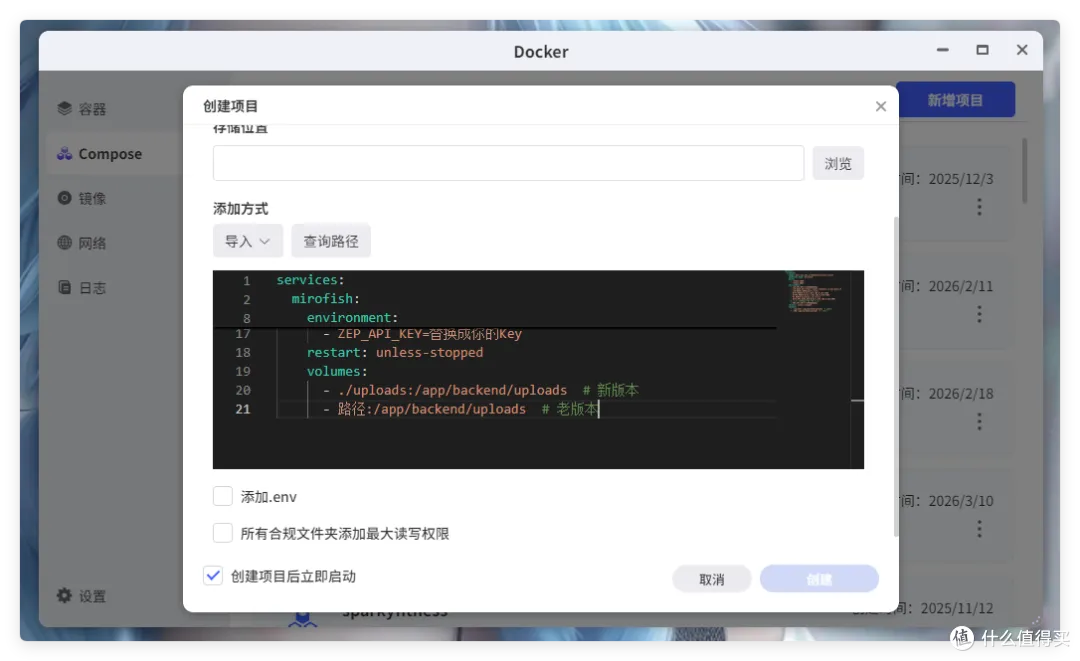This screenshot has height=661, width=1080.
Task: Click the mirofish: service line
Action: (325, 299)
